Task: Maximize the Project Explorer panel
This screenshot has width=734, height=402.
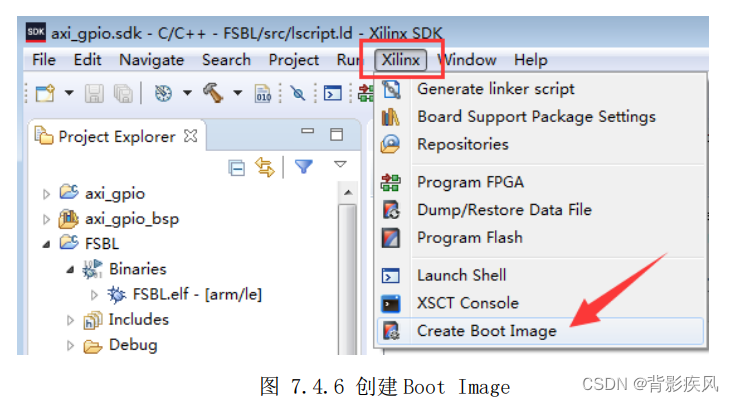Action: 337,134
